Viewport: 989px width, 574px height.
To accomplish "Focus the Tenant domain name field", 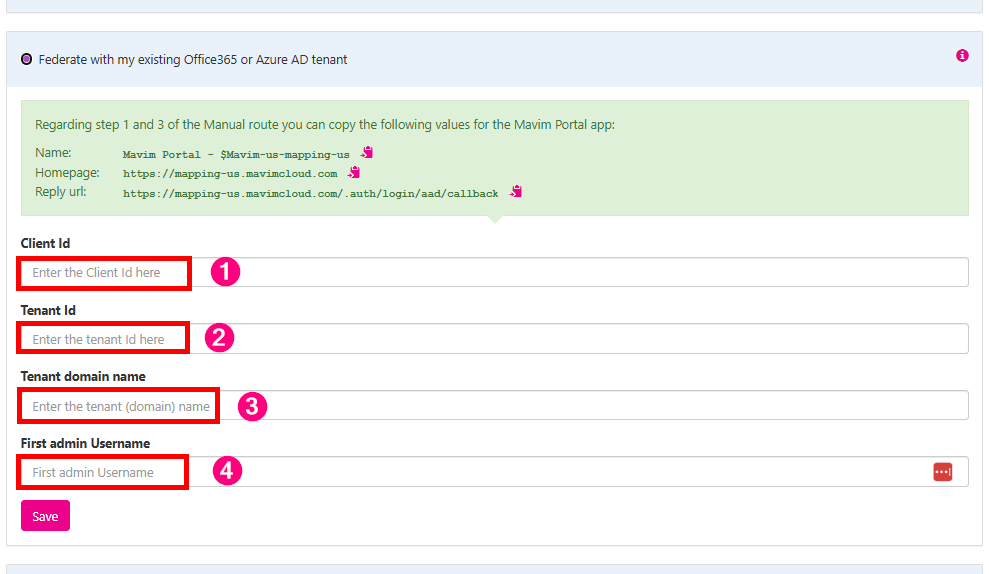I will point(600,406).
